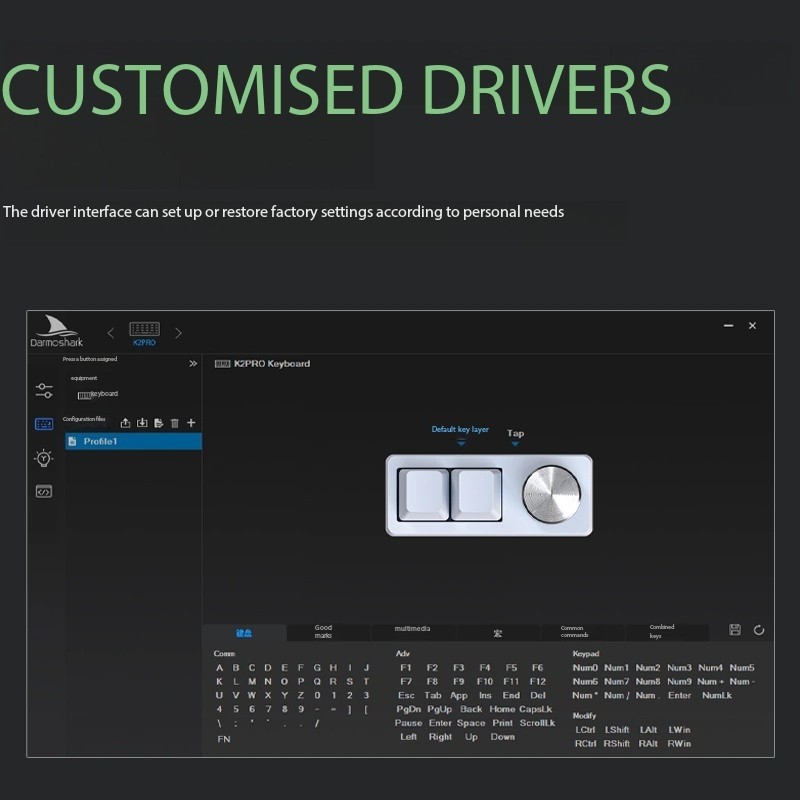Viewport: 800px width, 800px height.
Task: Click the rotary knob on keyboard preview
Action: point(551,495)
